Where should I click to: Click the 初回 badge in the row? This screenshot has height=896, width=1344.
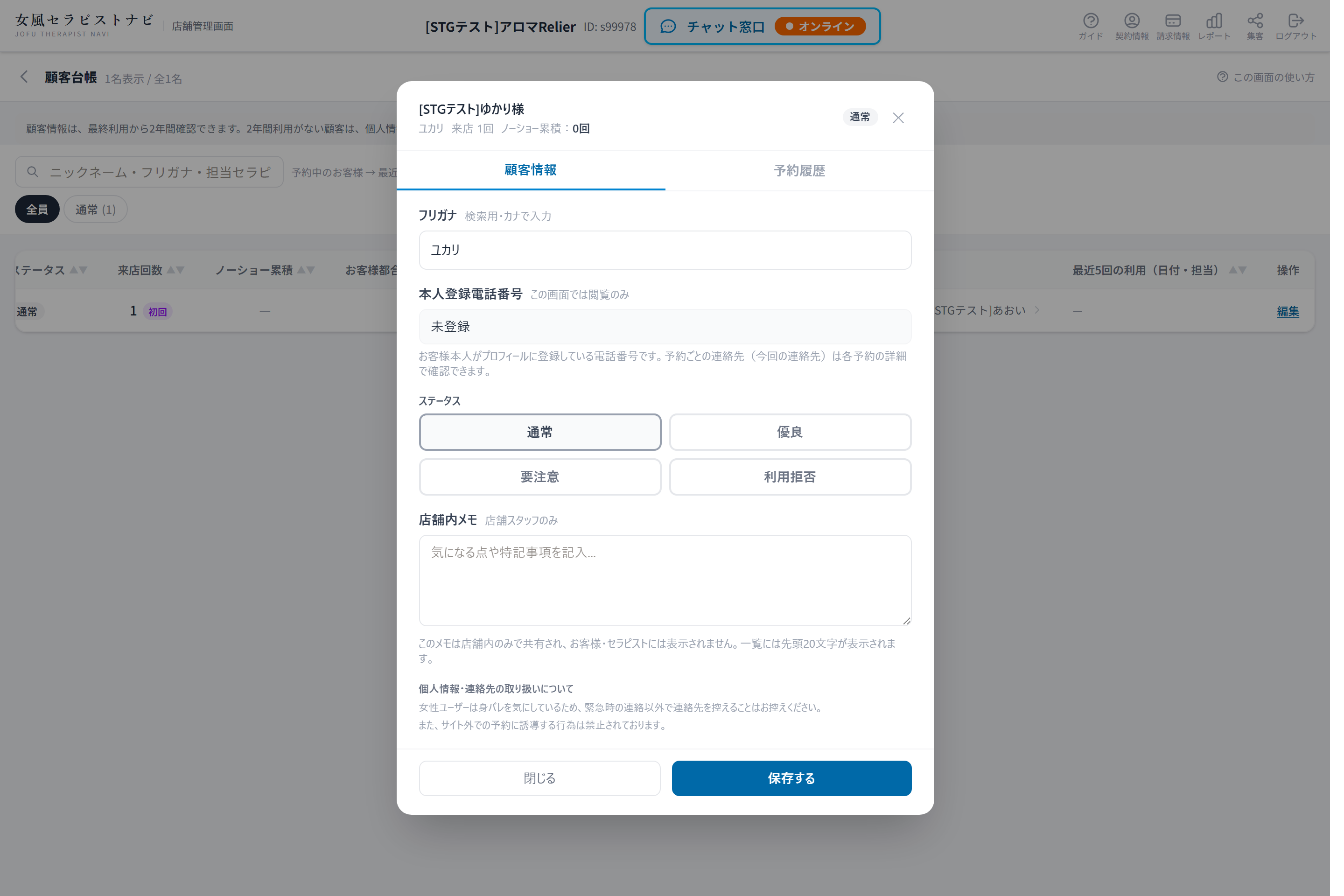[158, 311]
